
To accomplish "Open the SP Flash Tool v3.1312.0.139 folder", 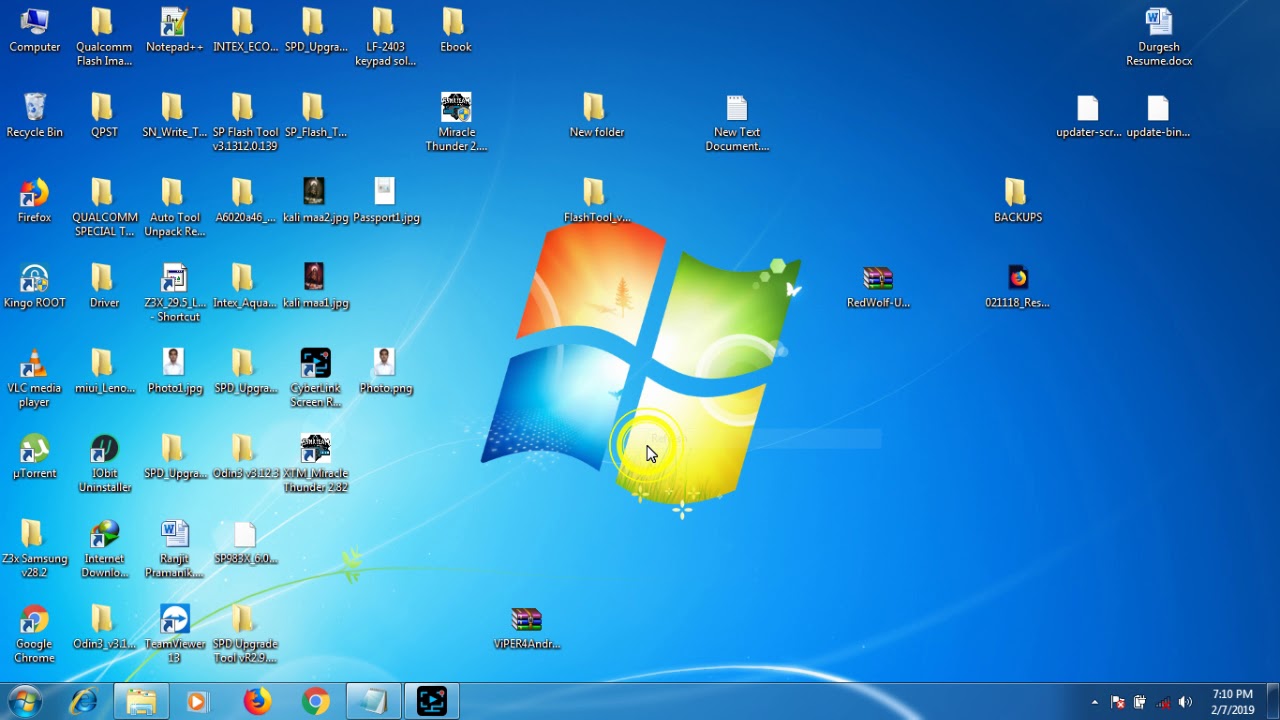I will tap(244, 122).
